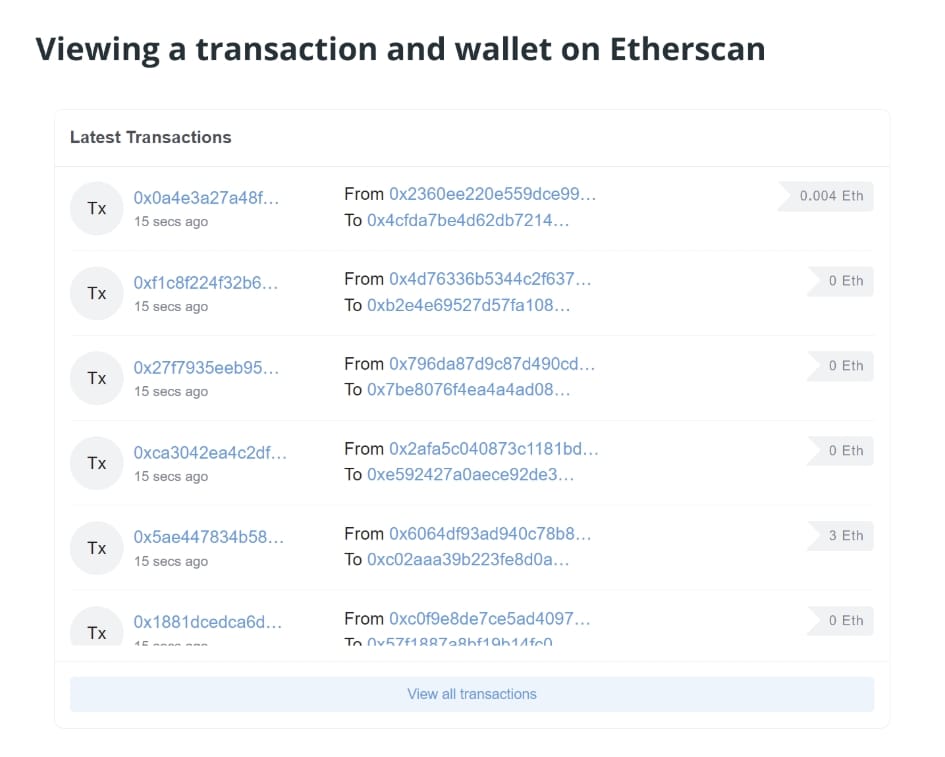The image size is (945, 757).
Task: Select the Tx icon beside 0xf1c8f224f32b6
Action: pos(96,293)
